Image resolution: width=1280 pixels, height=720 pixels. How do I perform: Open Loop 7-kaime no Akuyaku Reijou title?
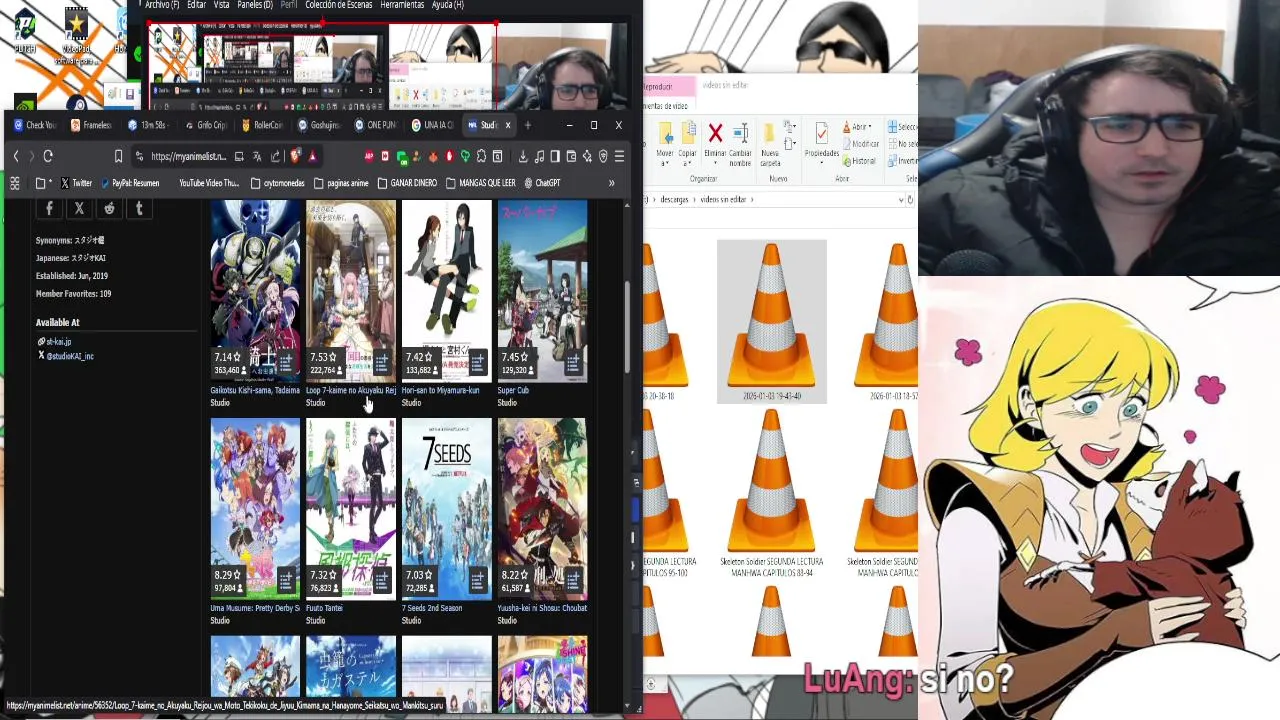click(x=351, y=390)
